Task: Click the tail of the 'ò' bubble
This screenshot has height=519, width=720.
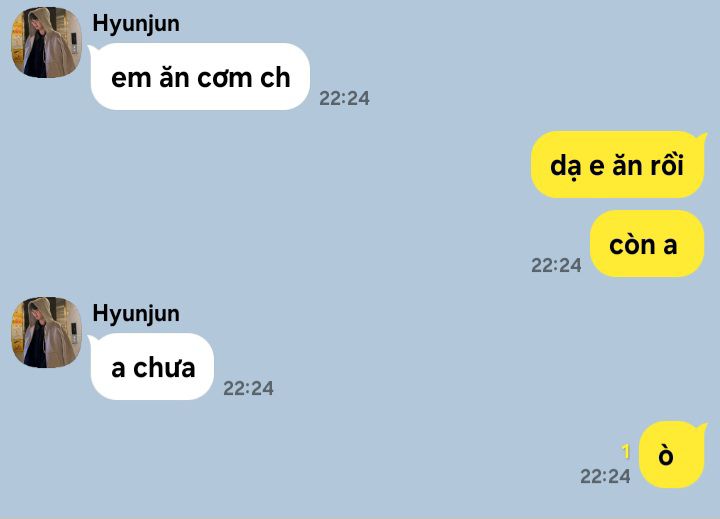Action: (x=702, y=427)
